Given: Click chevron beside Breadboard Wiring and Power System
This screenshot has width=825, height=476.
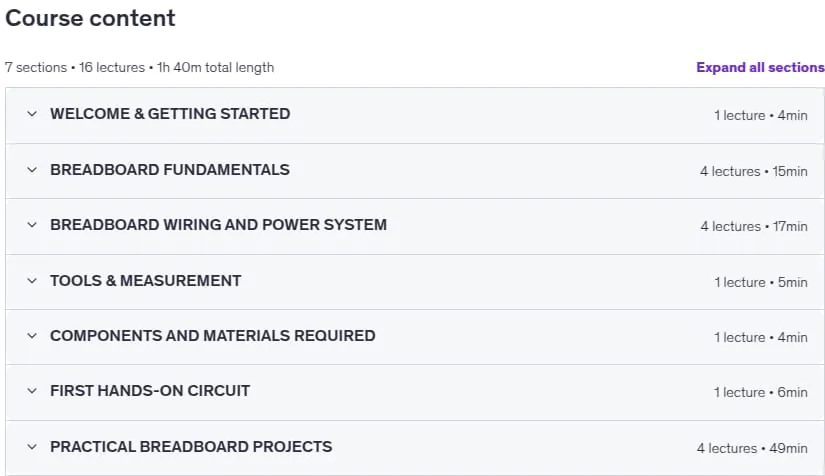Looking at the screenshot, I should coord(32,225).
